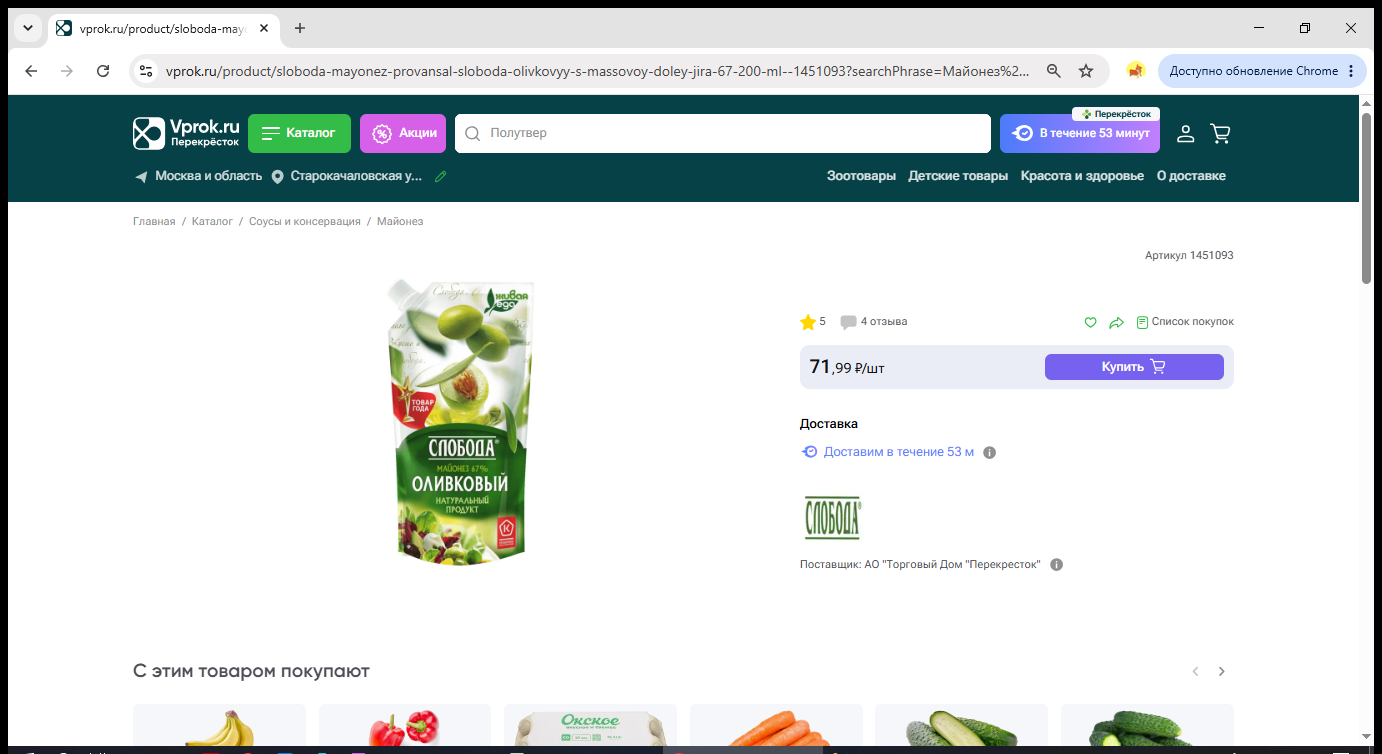Open the browser extension icon

pyautogui.click(x=1135, y=71)
